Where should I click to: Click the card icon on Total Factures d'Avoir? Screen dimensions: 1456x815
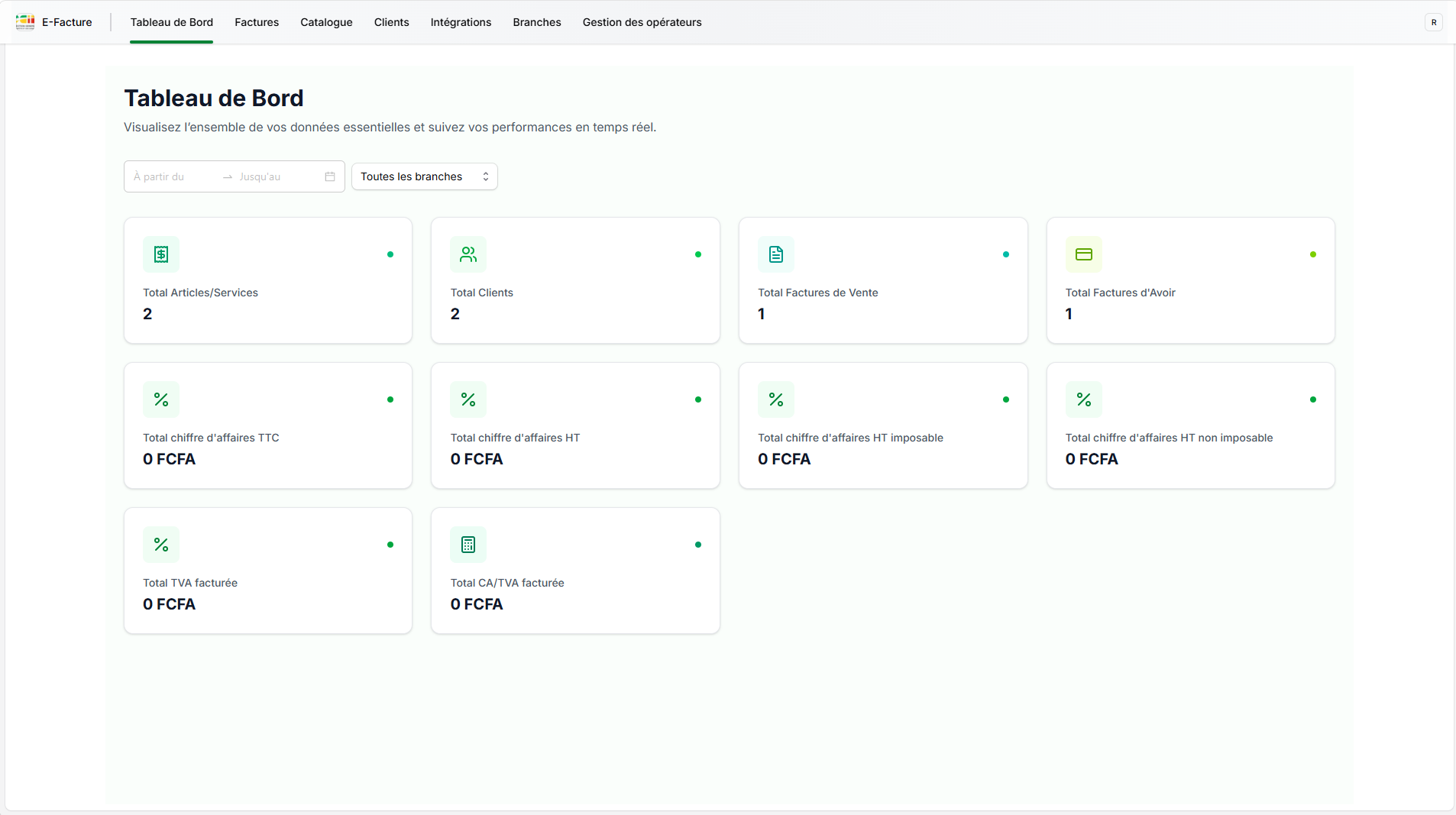[1083, 254]
